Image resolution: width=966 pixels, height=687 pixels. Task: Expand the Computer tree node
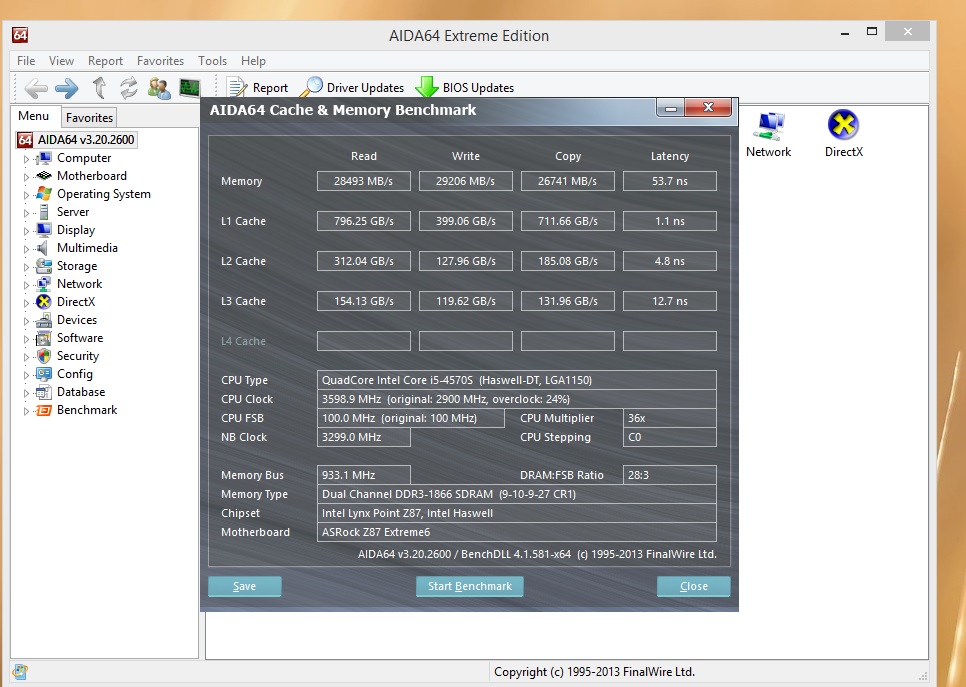point(26,159)
